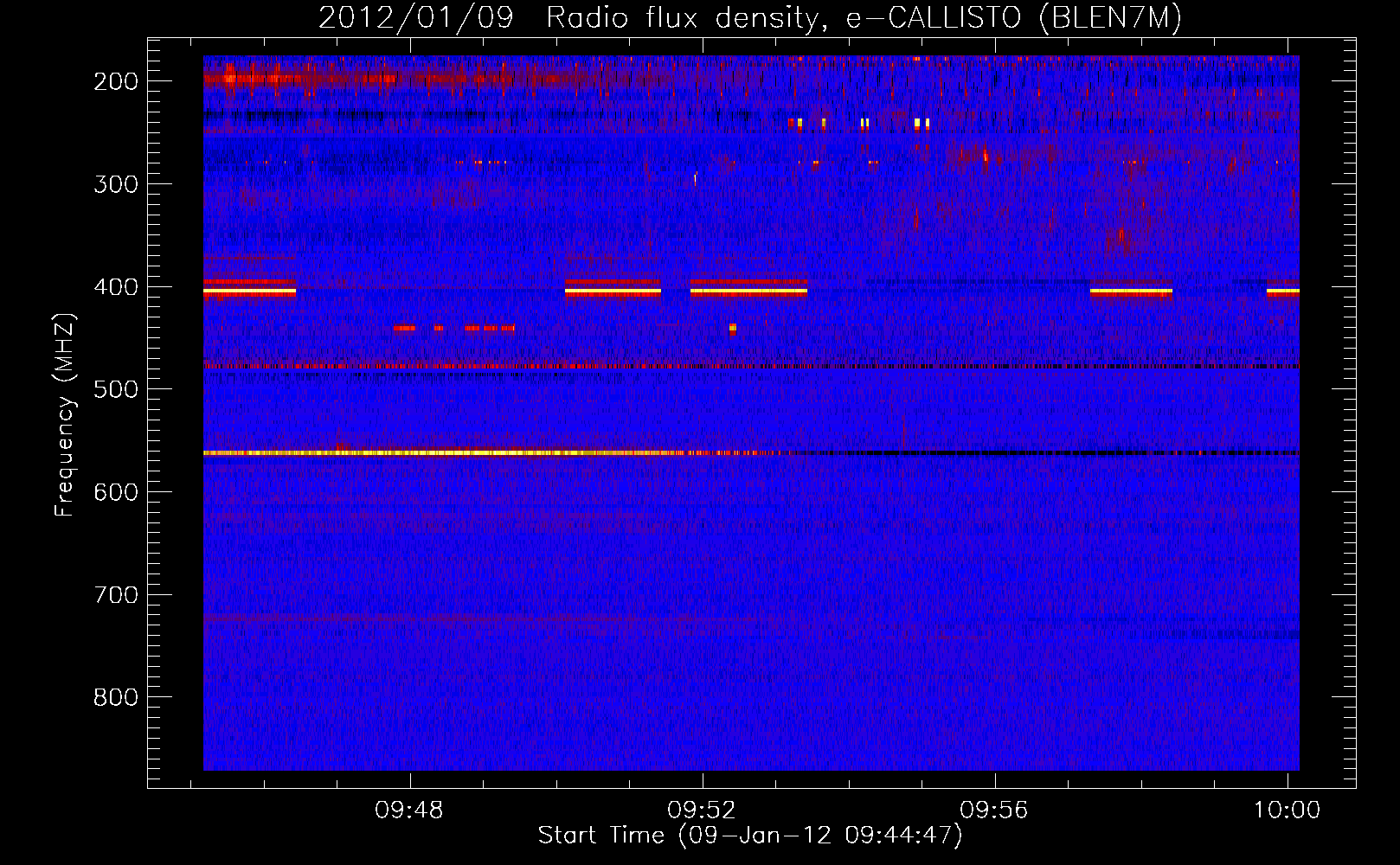Viewport: 1400px width, 865px height.
Task: Click the "Frequency (MHZ)" axis label
Action: point(65,415)
